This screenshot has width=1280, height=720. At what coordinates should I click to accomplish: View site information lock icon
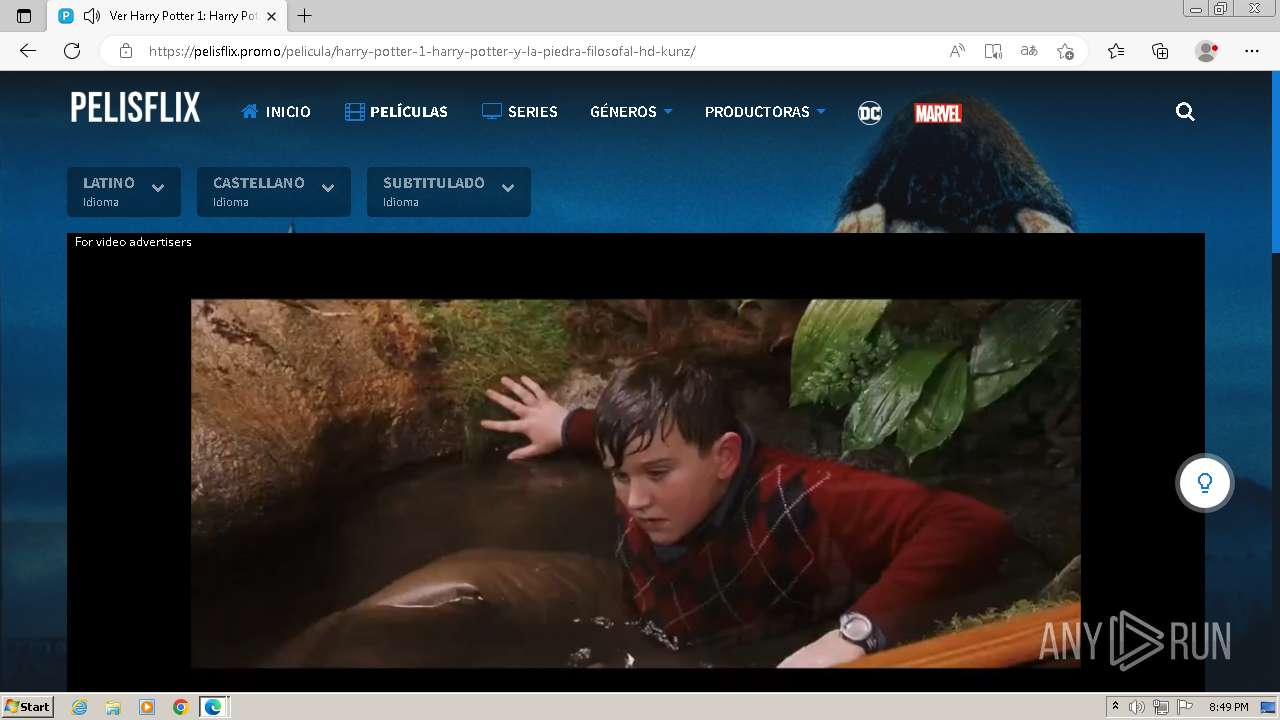[125, 51]
